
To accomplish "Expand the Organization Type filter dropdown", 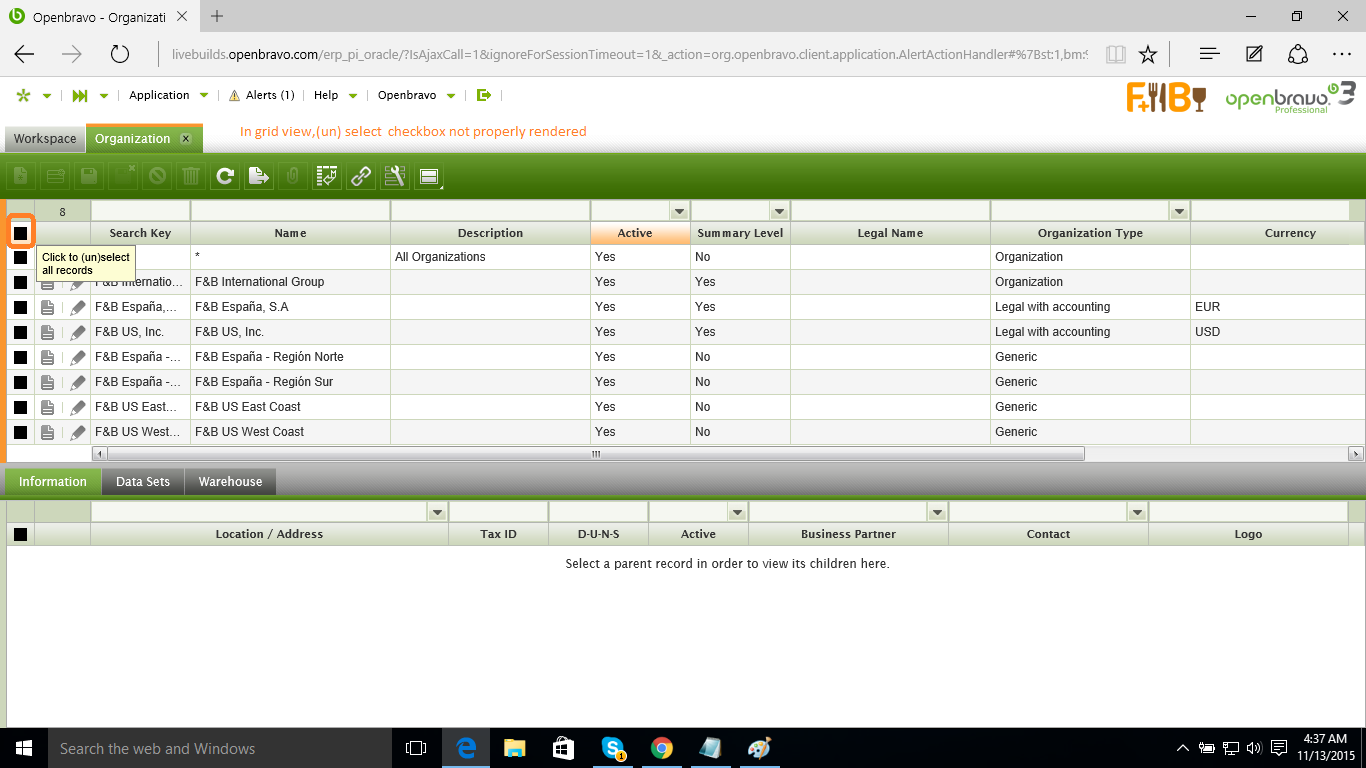I will point(1180,211).
